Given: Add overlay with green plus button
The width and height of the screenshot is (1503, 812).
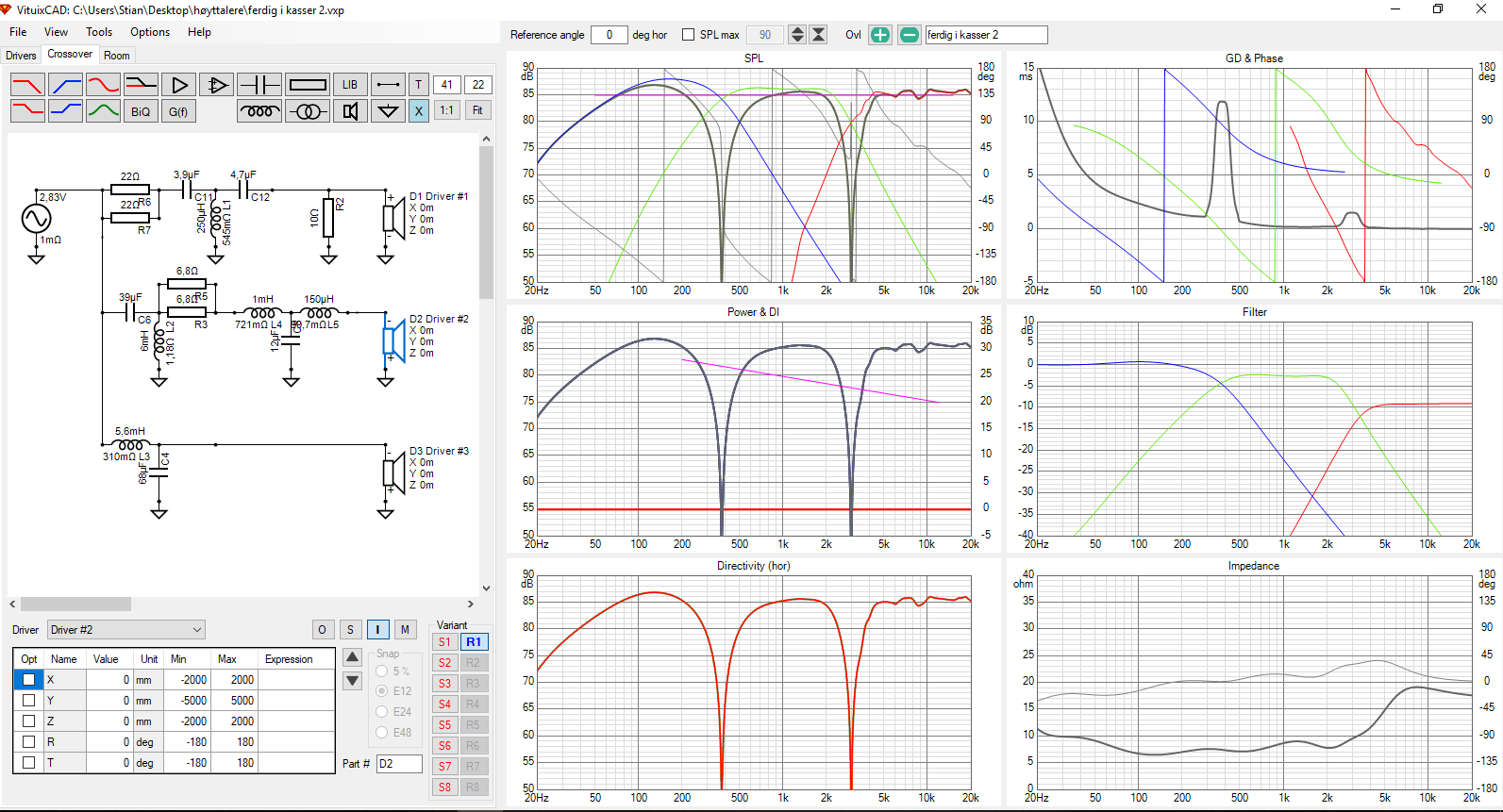Looking at the screenshot, I should click(880, 35).
